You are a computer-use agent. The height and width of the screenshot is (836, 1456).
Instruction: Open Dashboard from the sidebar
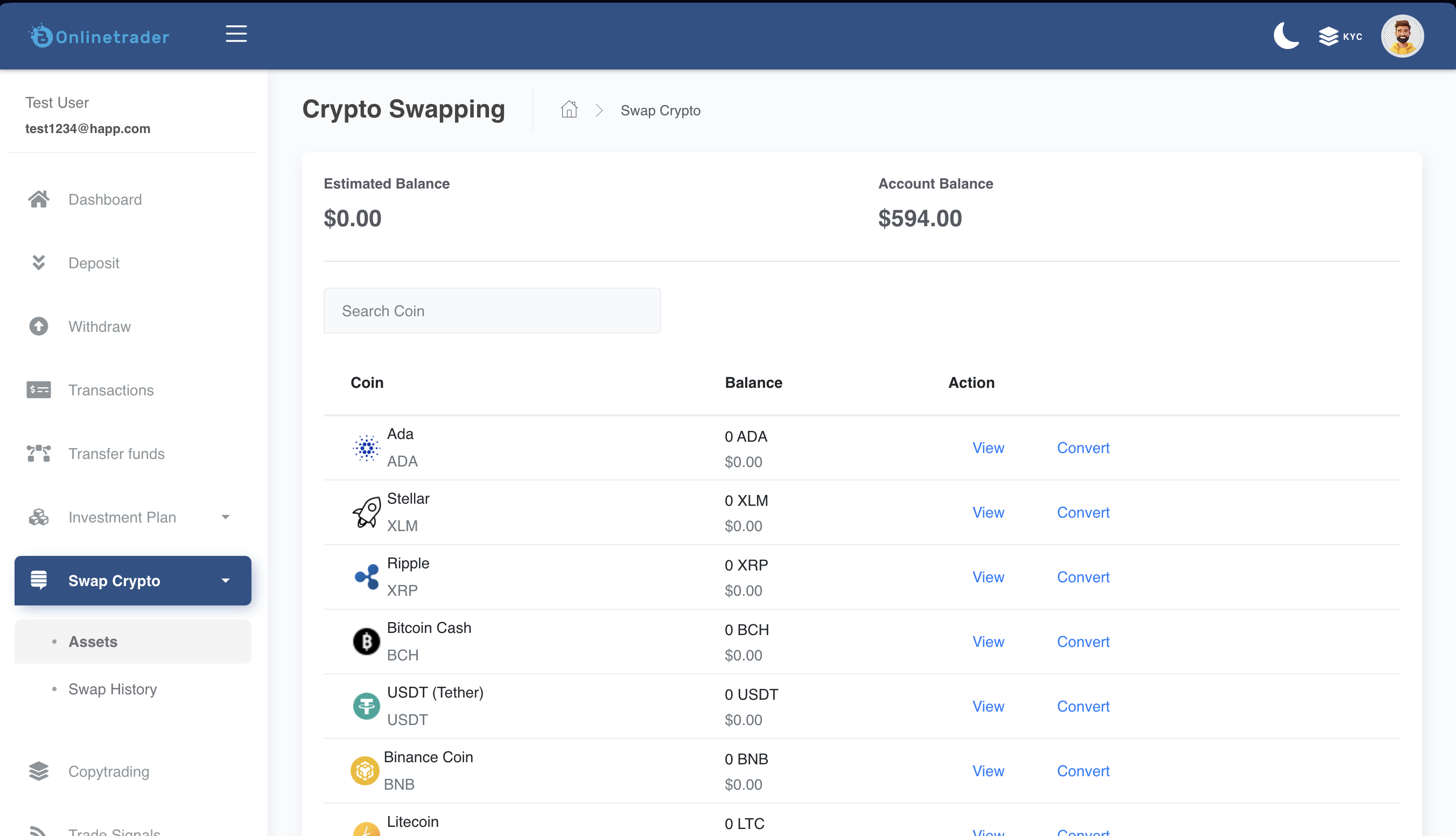(105, 199)
